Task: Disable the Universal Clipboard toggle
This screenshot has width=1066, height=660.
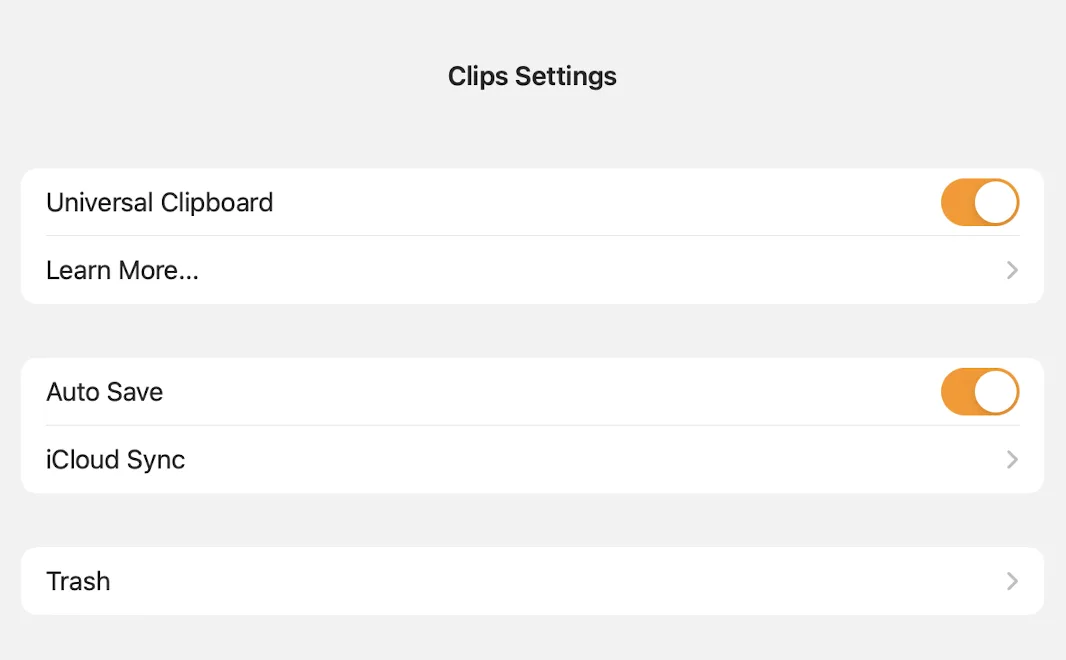Action: pyautogui.click(x=980, y=202)
